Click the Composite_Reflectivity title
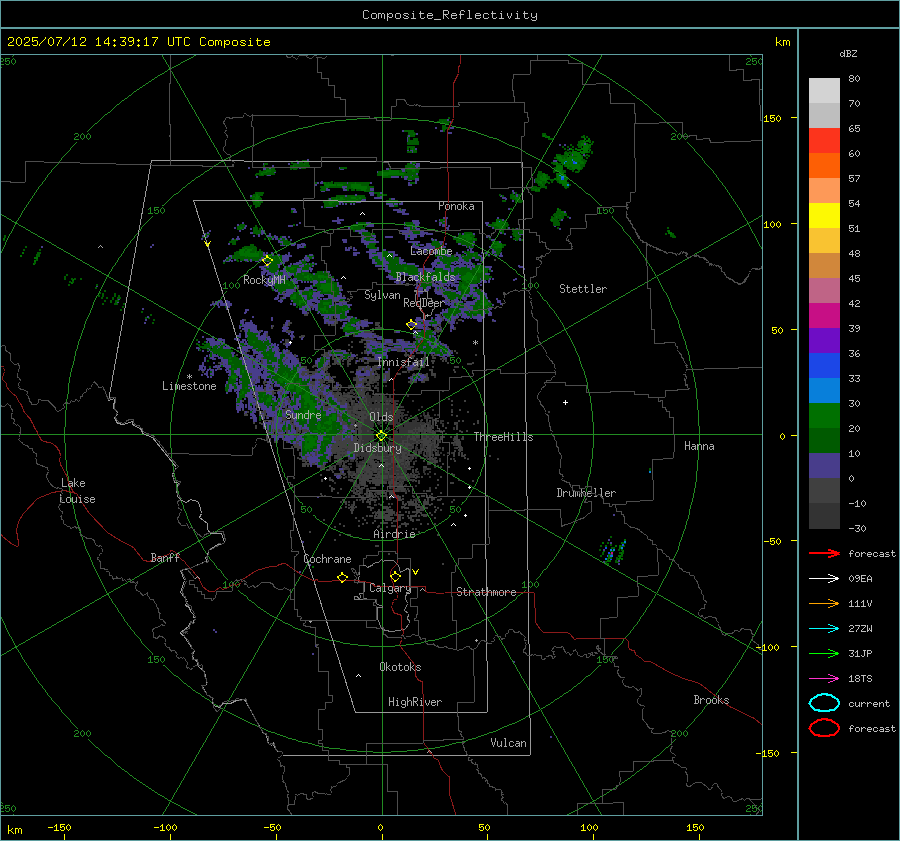This screenshot has width=900, height=841. 450,15
